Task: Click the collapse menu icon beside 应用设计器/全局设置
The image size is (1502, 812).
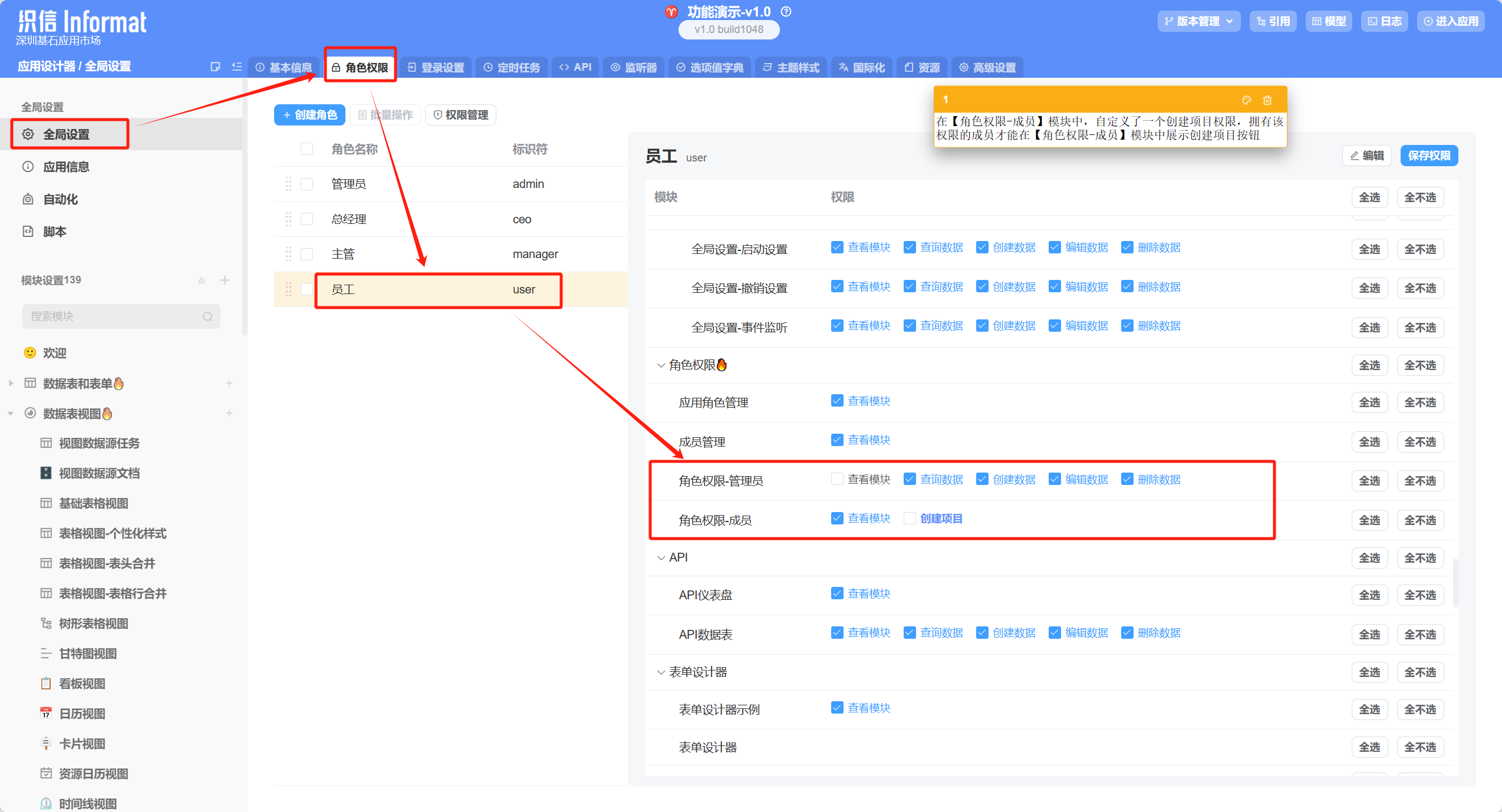Action: pyautogui.click(x=237, y=67)
